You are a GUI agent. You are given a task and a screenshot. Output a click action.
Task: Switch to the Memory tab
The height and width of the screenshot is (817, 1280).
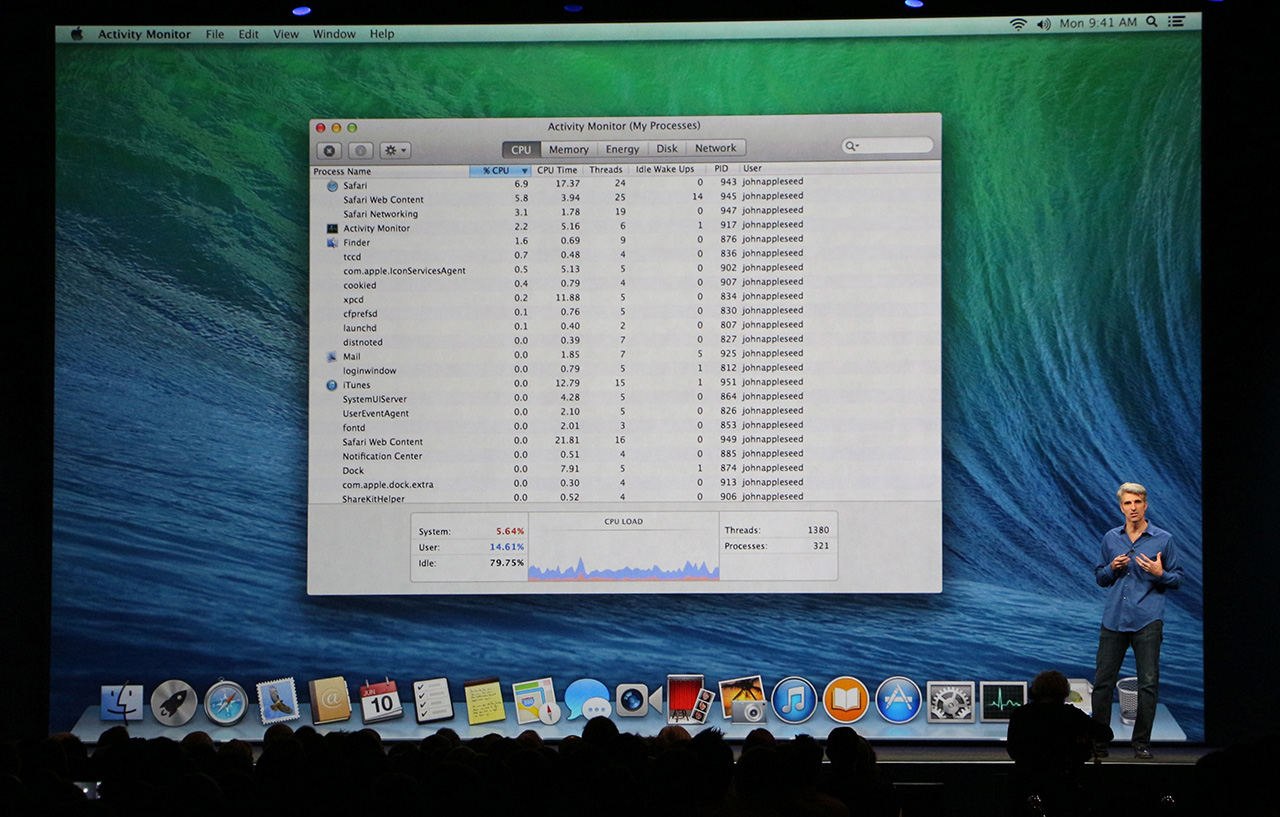568,149
